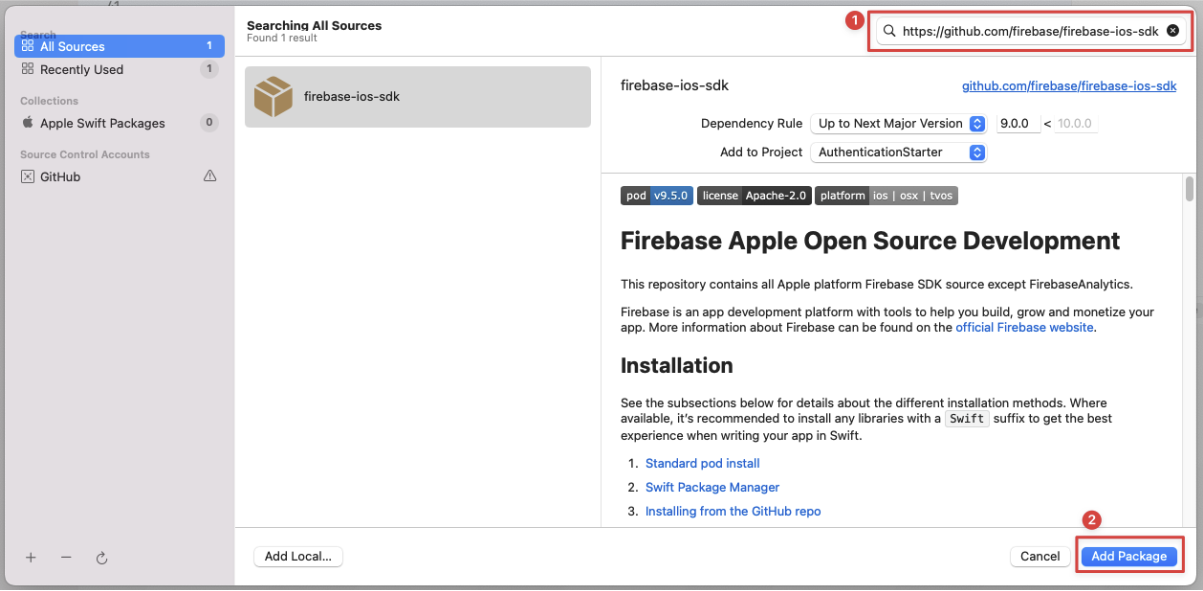Clear the search field with the X icon
This screenshot has height=591, width=1203.
point(1173,30)
